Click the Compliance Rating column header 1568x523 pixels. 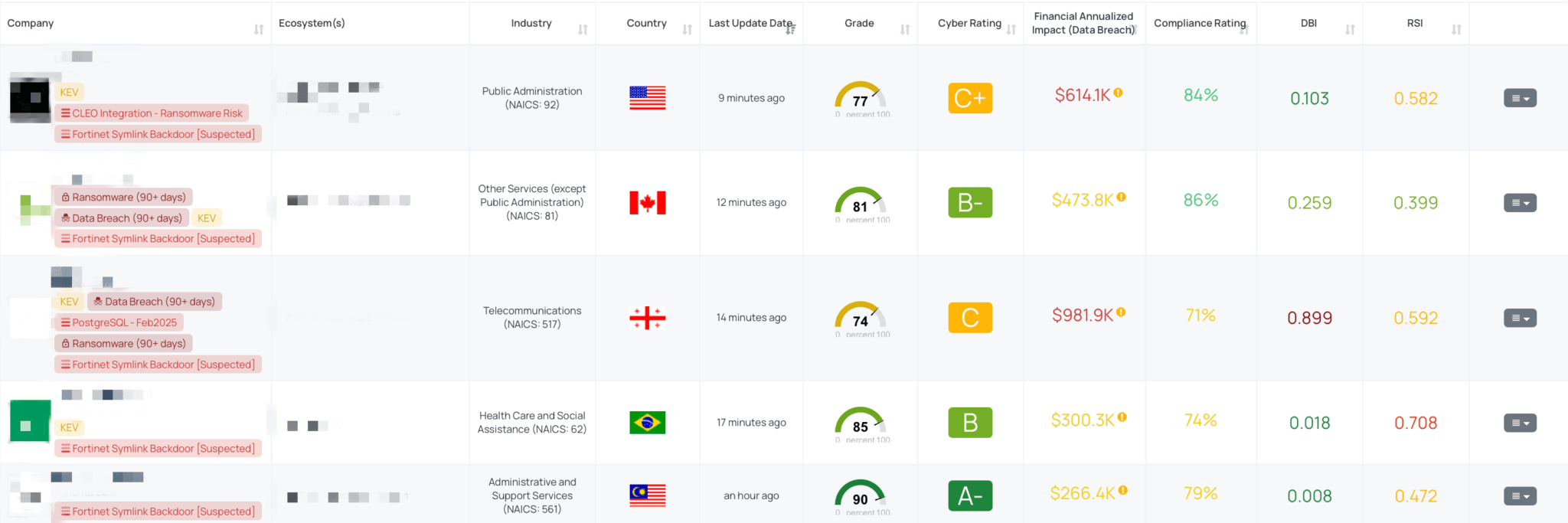[1200, 23]
